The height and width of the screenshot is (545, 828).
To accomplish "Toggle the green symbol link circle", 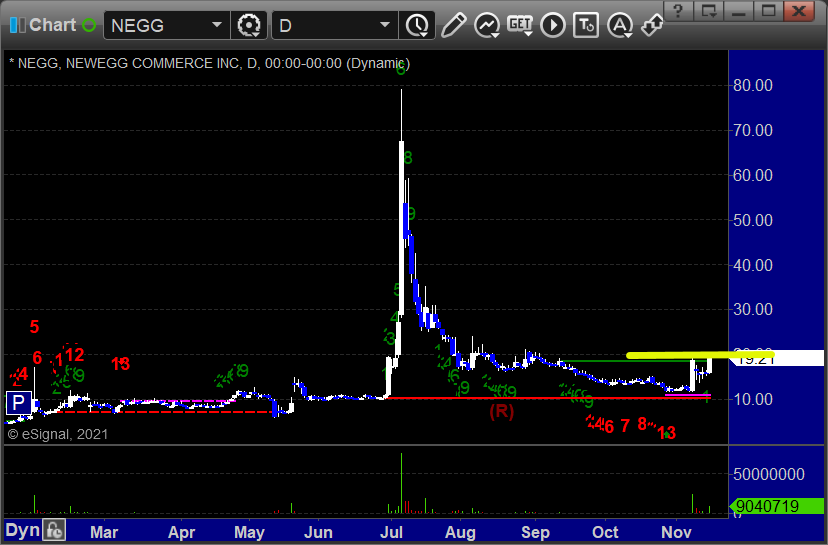I will coord(89,25).
